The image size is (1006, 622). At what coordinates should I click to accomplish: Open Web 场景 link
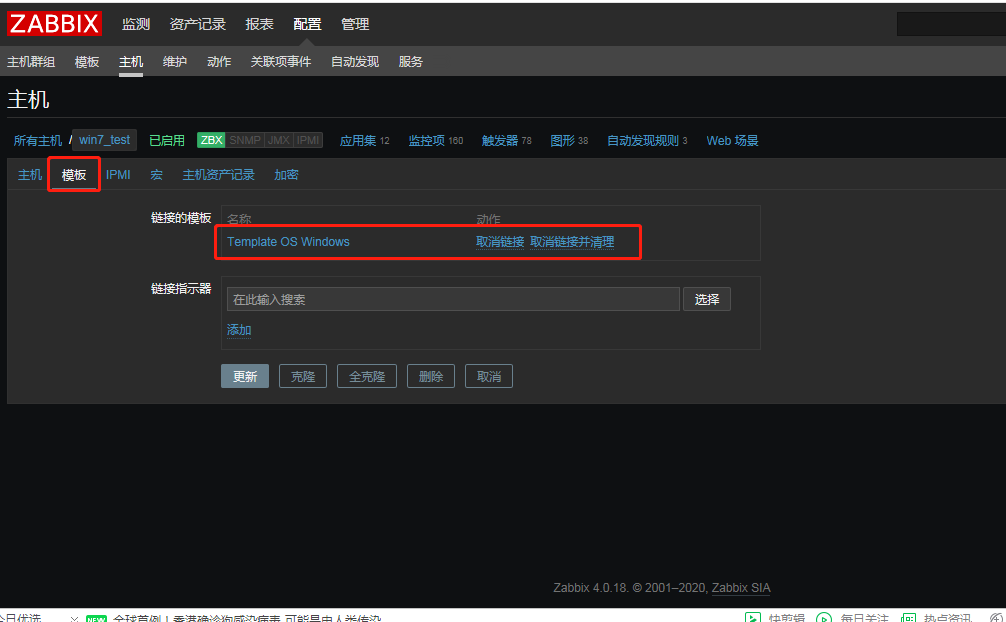pyautogui.click(x=732, y=141)
